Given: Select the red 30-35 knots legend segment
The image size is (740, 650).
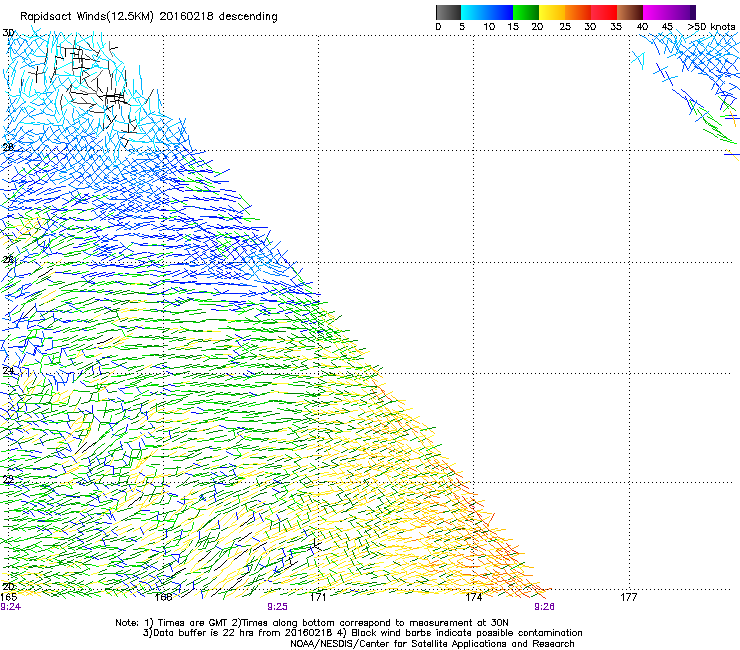Looking at the screenshot, I should pyautogui.click(x=604, y=12).
